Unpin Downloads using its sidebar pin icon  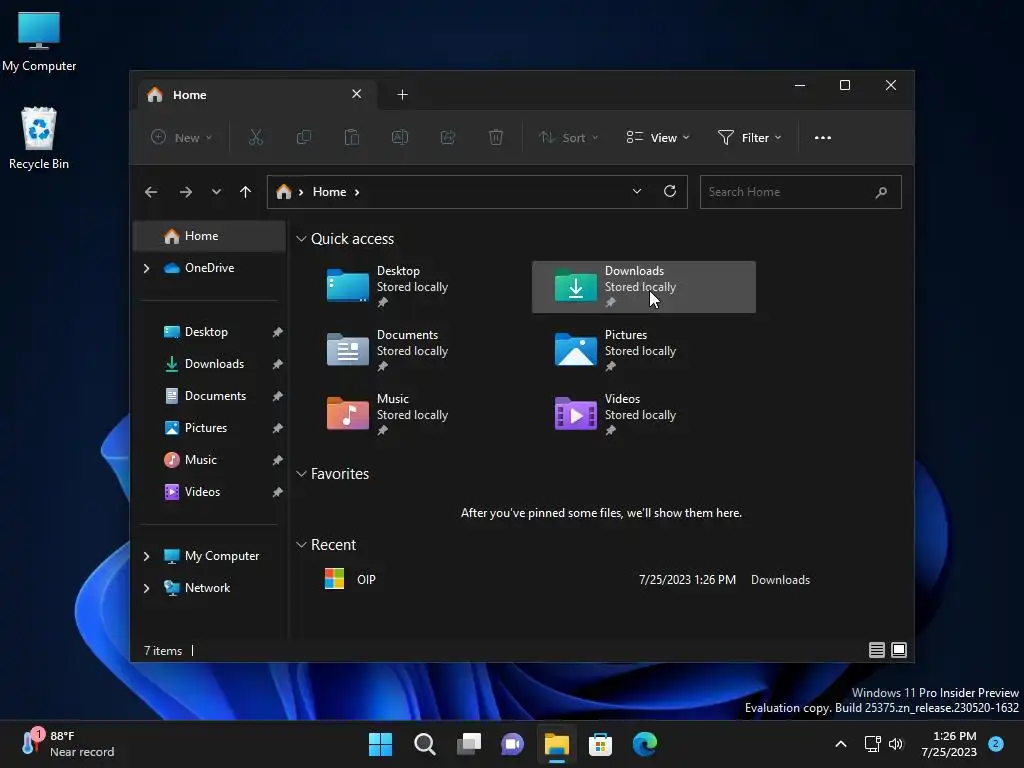[278, 364]
